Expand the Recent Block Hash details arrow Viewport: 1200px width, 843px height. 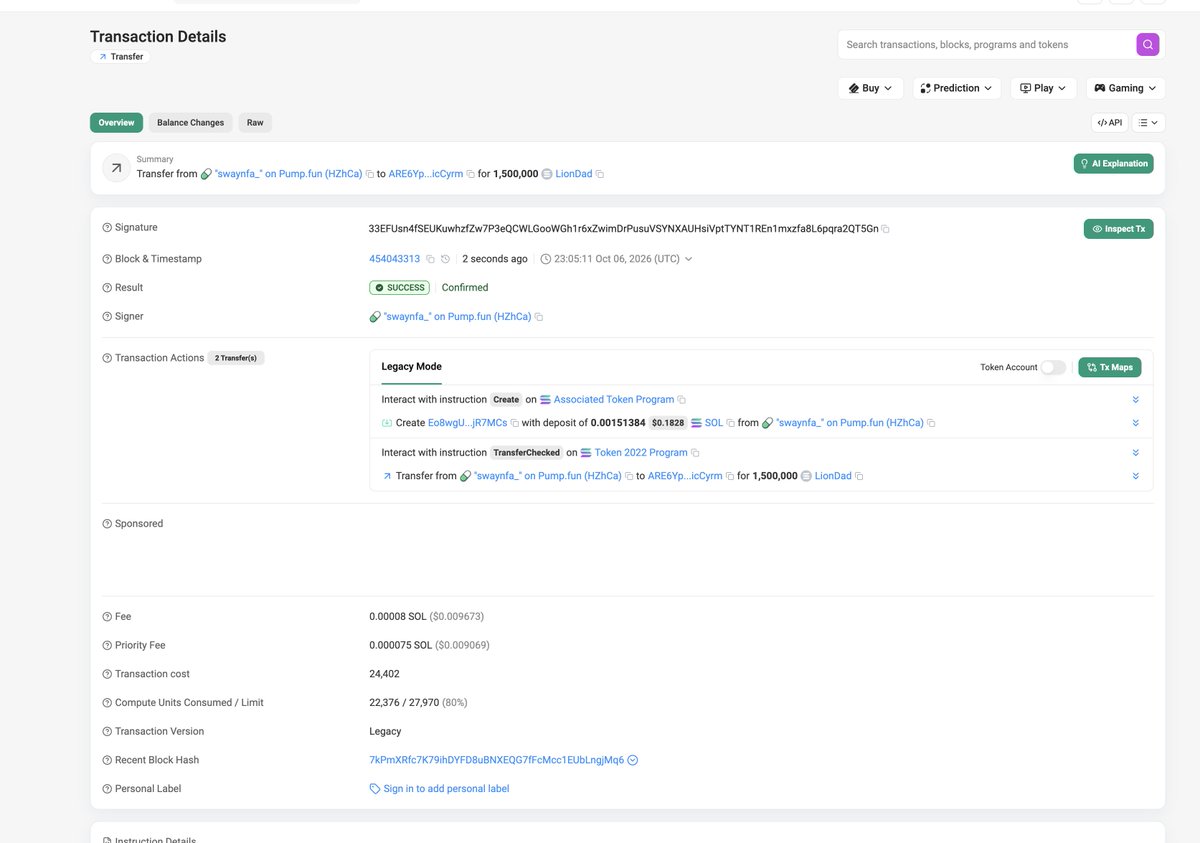pyautogui.click(x=633, y=760)
